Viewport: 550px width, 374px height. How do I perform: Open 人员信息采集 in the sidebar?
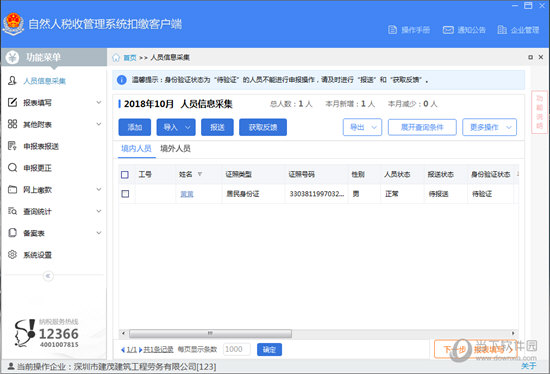tap(44, 81)
